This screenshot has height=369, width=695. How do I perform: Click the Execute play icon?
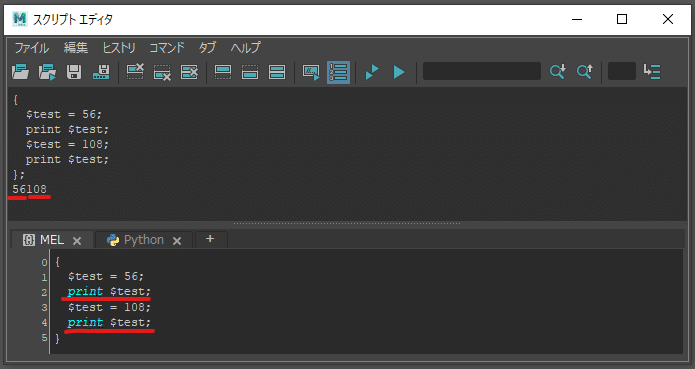[x=399, y=72]
